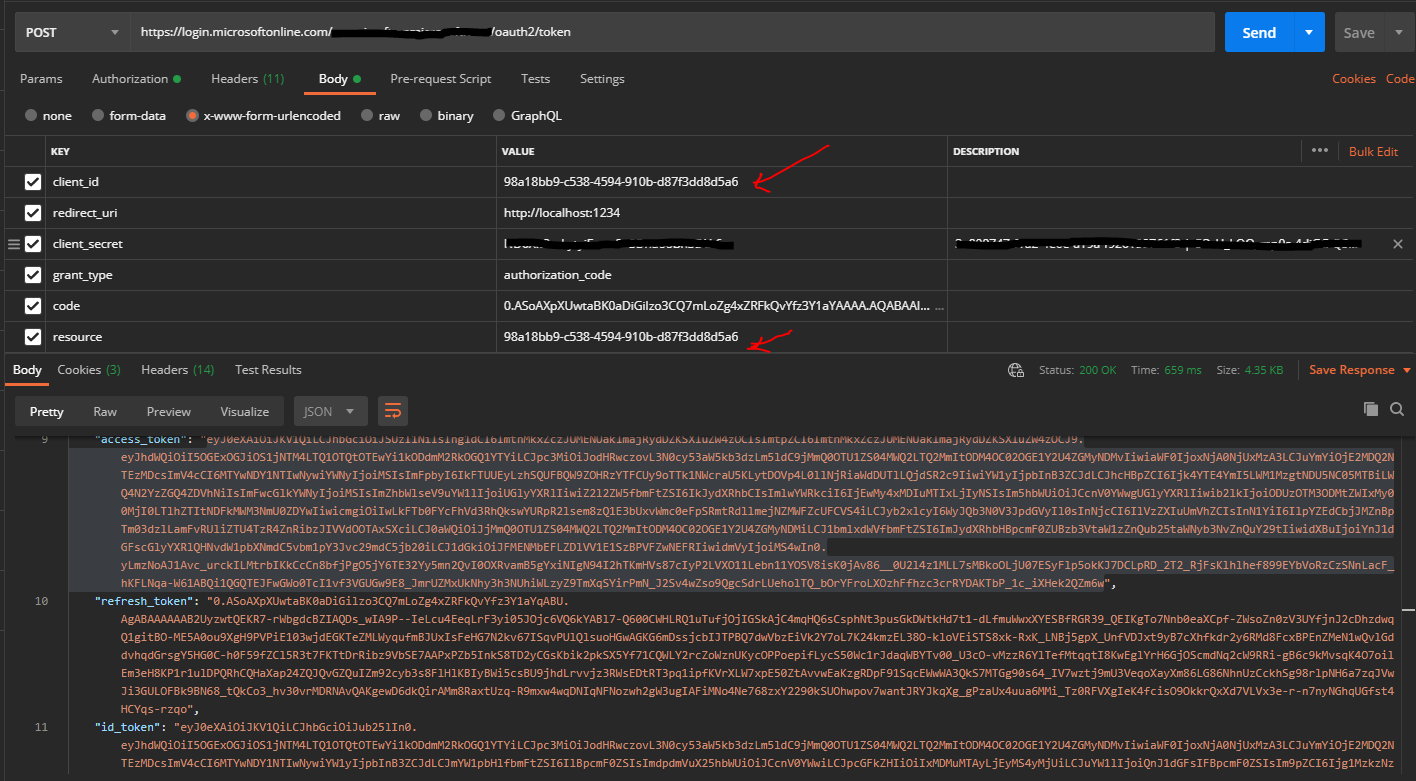This screenshot has height=781, width=1416.
Task: Click the globe network icon beside Status
Action: 1017,370
